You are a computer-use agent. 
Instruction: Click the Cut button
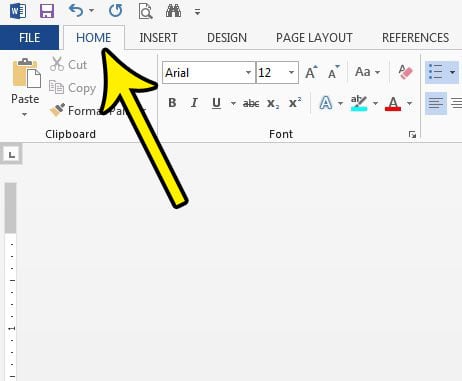[68, 64]
